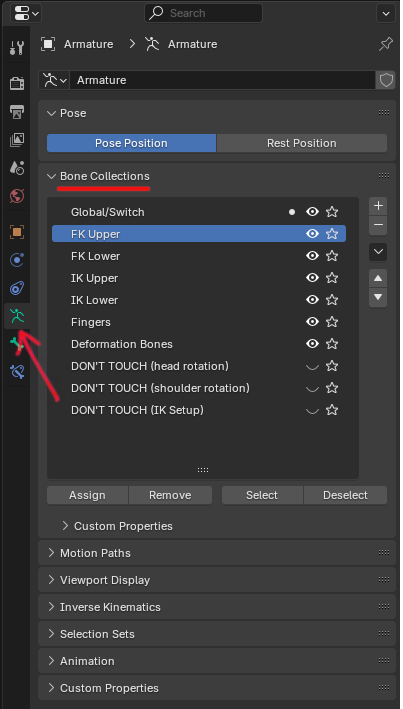The width and height of the screenshot is (403, 709).
Task: Open the Render properties tab
Action: coord(17,83)
